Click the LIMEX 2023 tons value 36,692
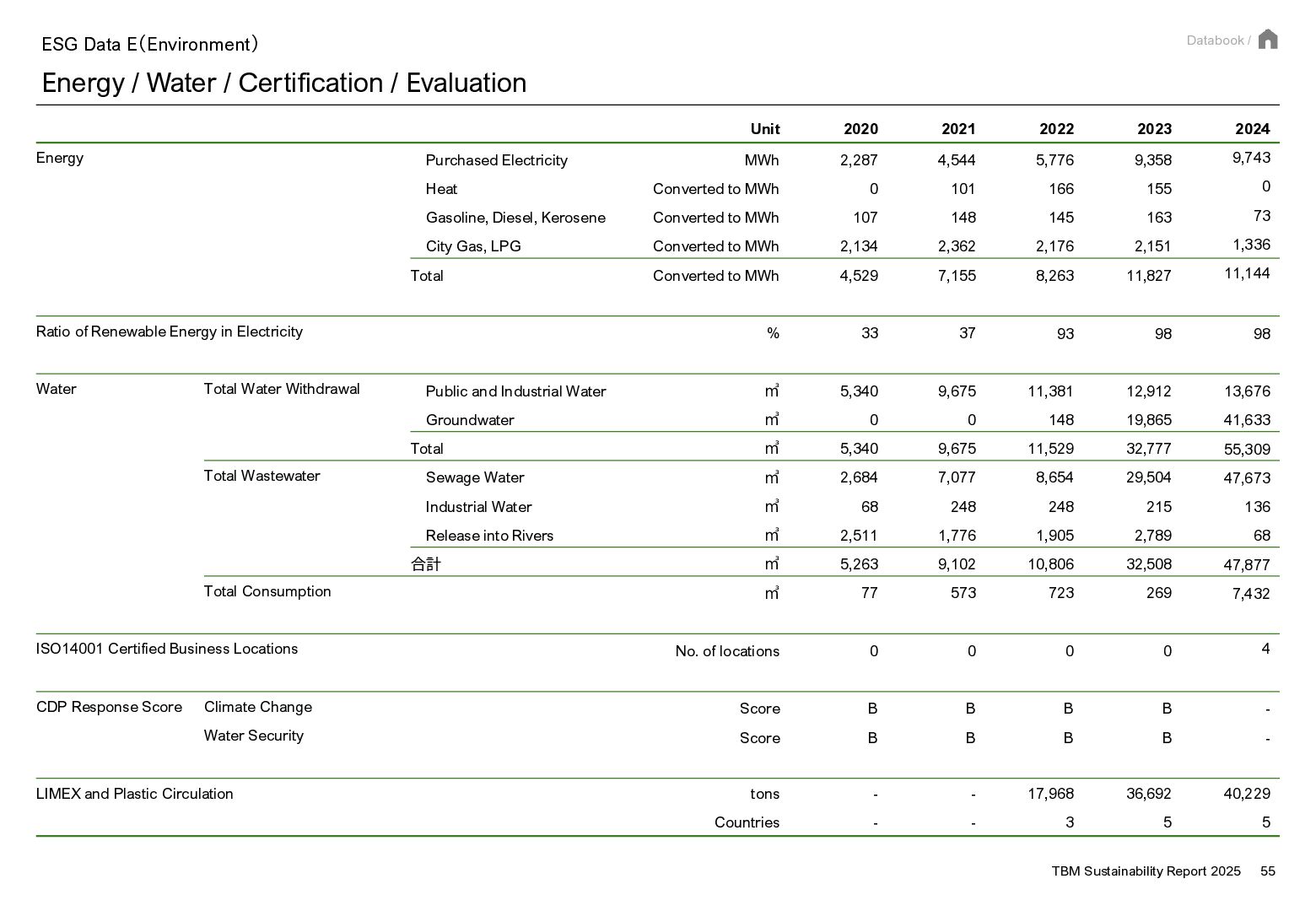Screen dimensions: 1316x911 tap(1149, 794)
